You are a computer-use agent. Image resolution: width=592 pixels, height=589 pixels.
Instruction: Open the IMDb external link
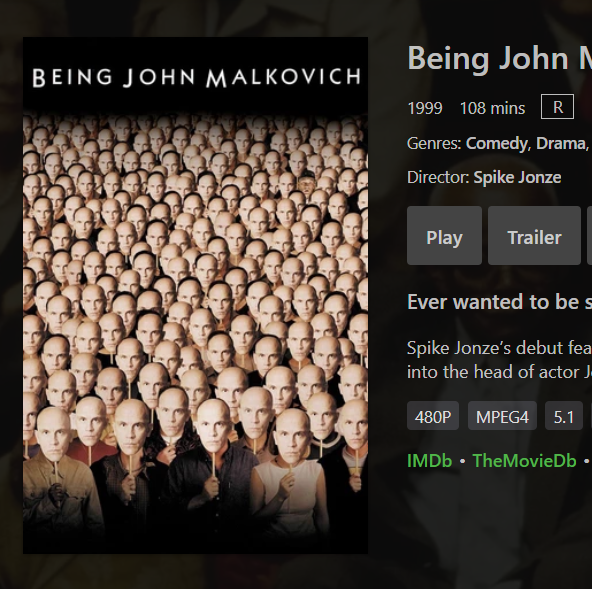click(429, 461)
